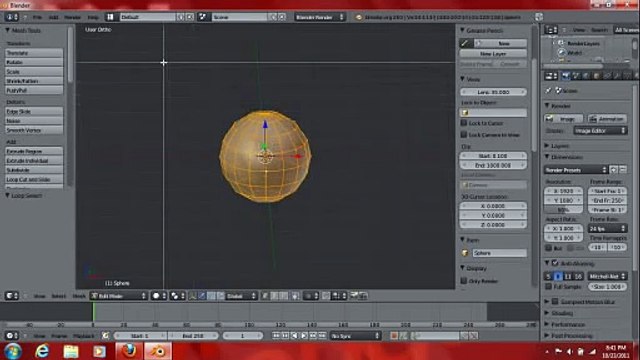
Task: Launch Firefox from the taskbar
Action: [x=129, y=351]
